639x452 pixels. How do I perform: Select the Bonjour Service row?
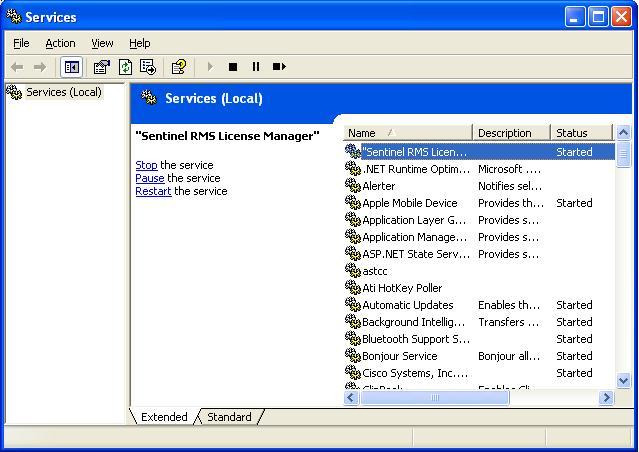399,356
